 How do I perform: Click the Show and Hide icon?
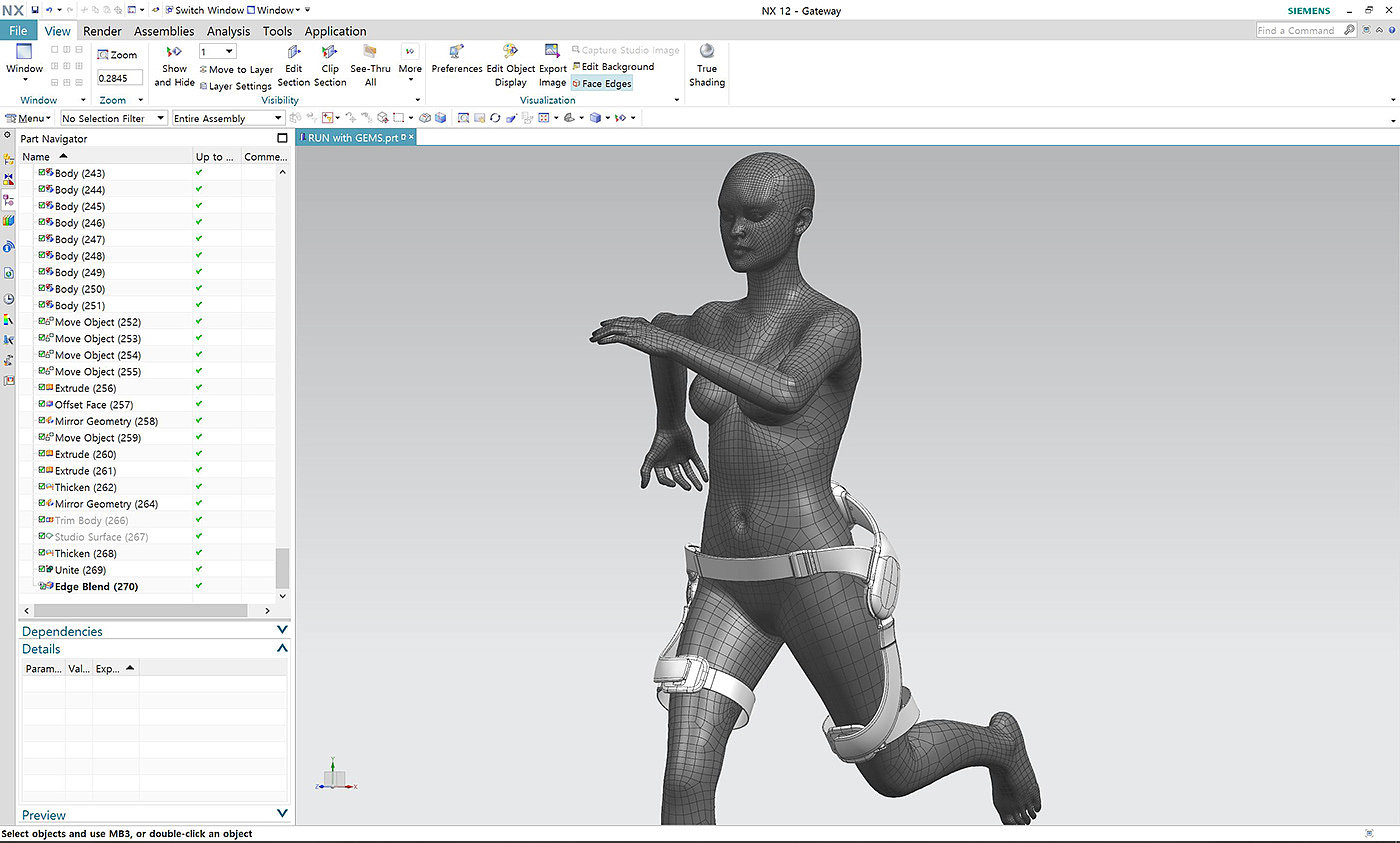[x=174, y=53]
